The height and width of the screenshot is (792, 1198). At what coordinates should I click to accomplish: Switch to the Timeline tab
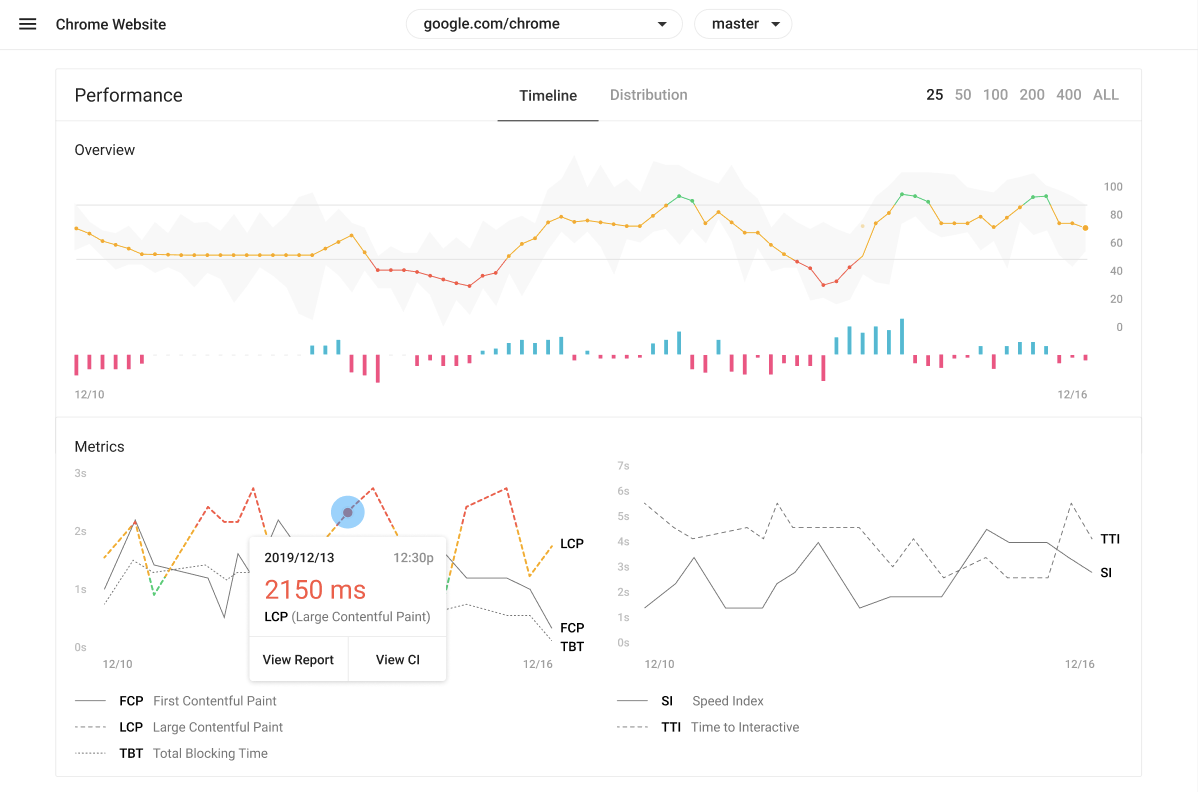[548, 95]
